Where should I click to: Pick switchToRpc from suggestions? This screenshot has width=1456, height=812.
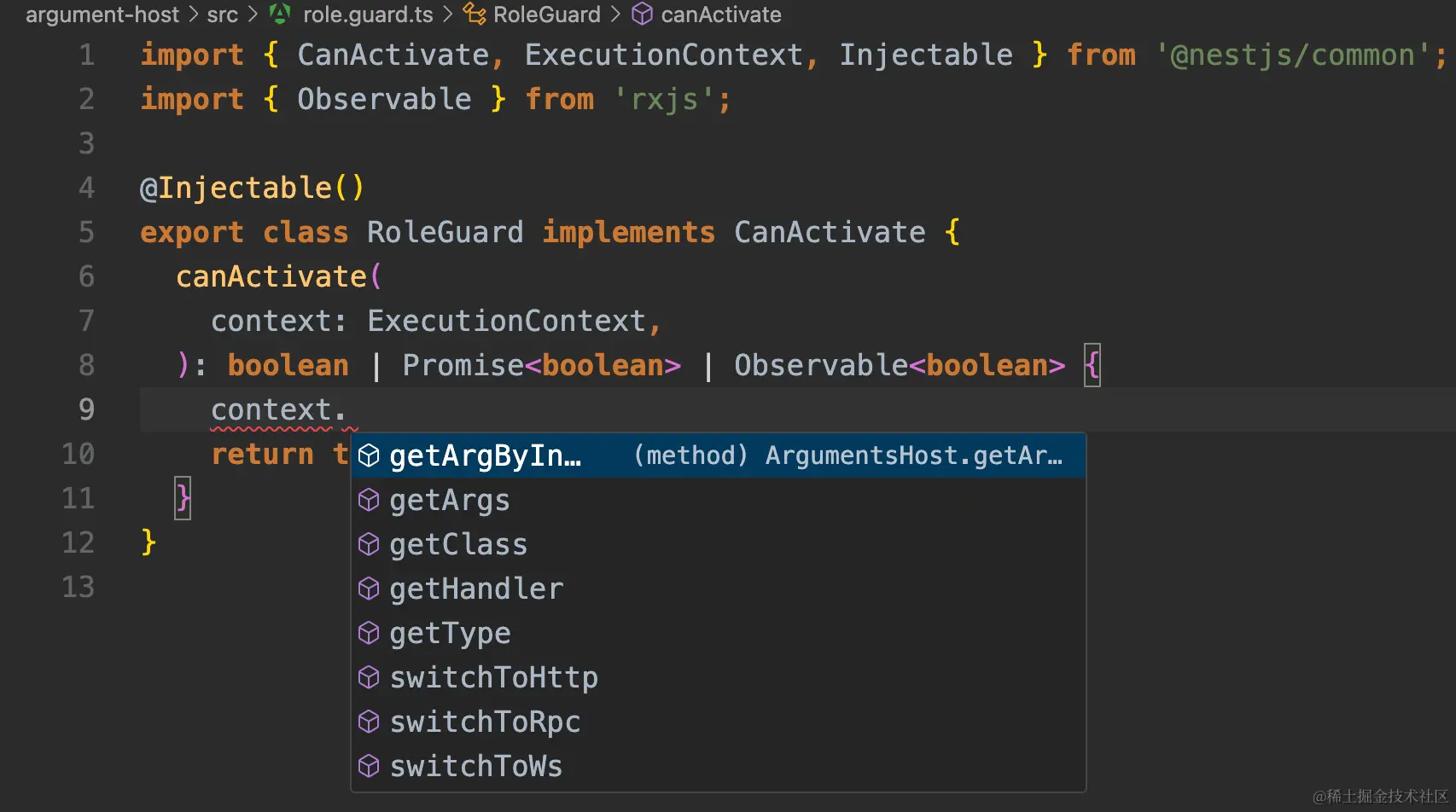pos(718,722)
